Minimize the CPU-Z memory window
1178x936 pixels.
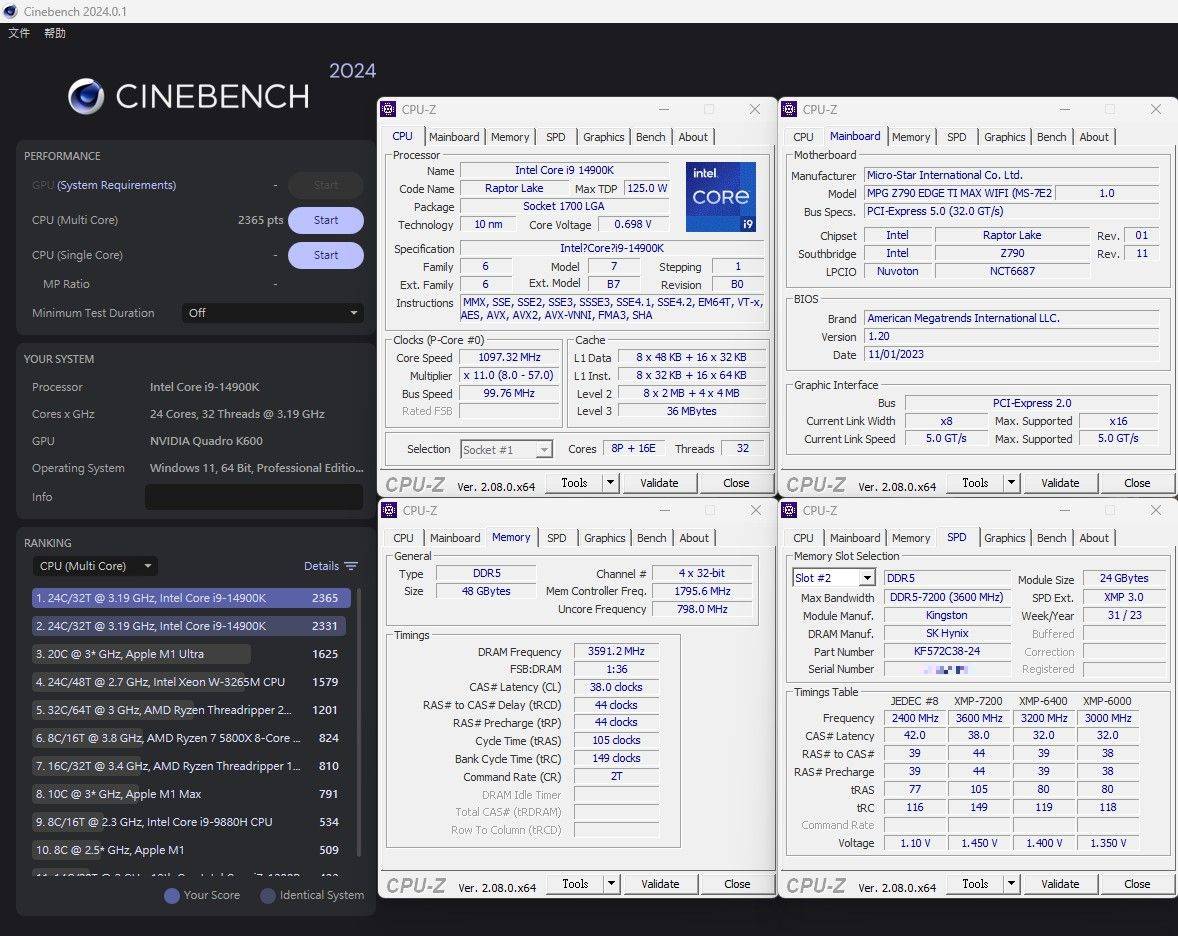[665, 511]
